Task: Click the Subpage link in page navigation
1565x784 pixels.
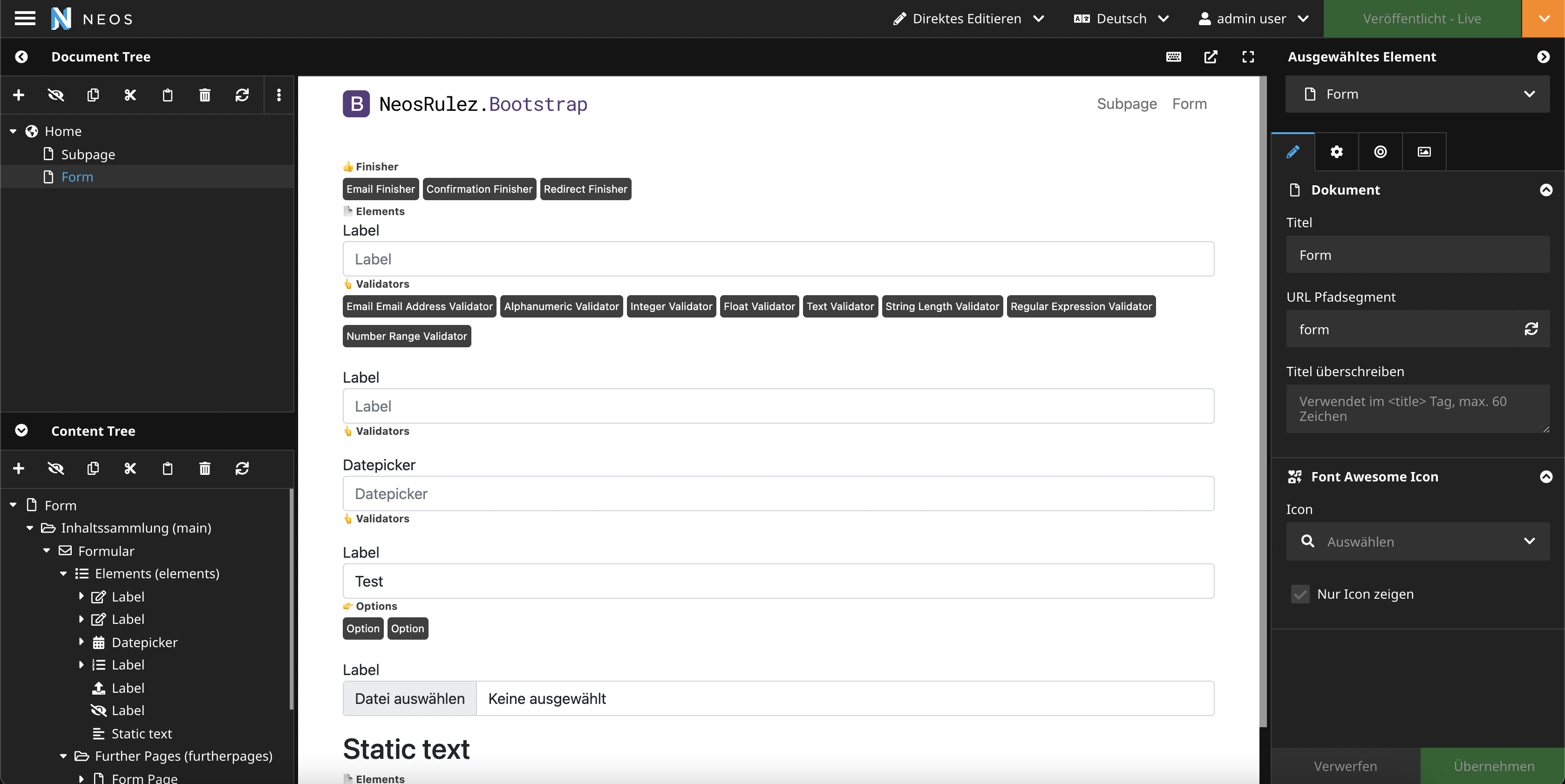Action: click(1126, 104)
